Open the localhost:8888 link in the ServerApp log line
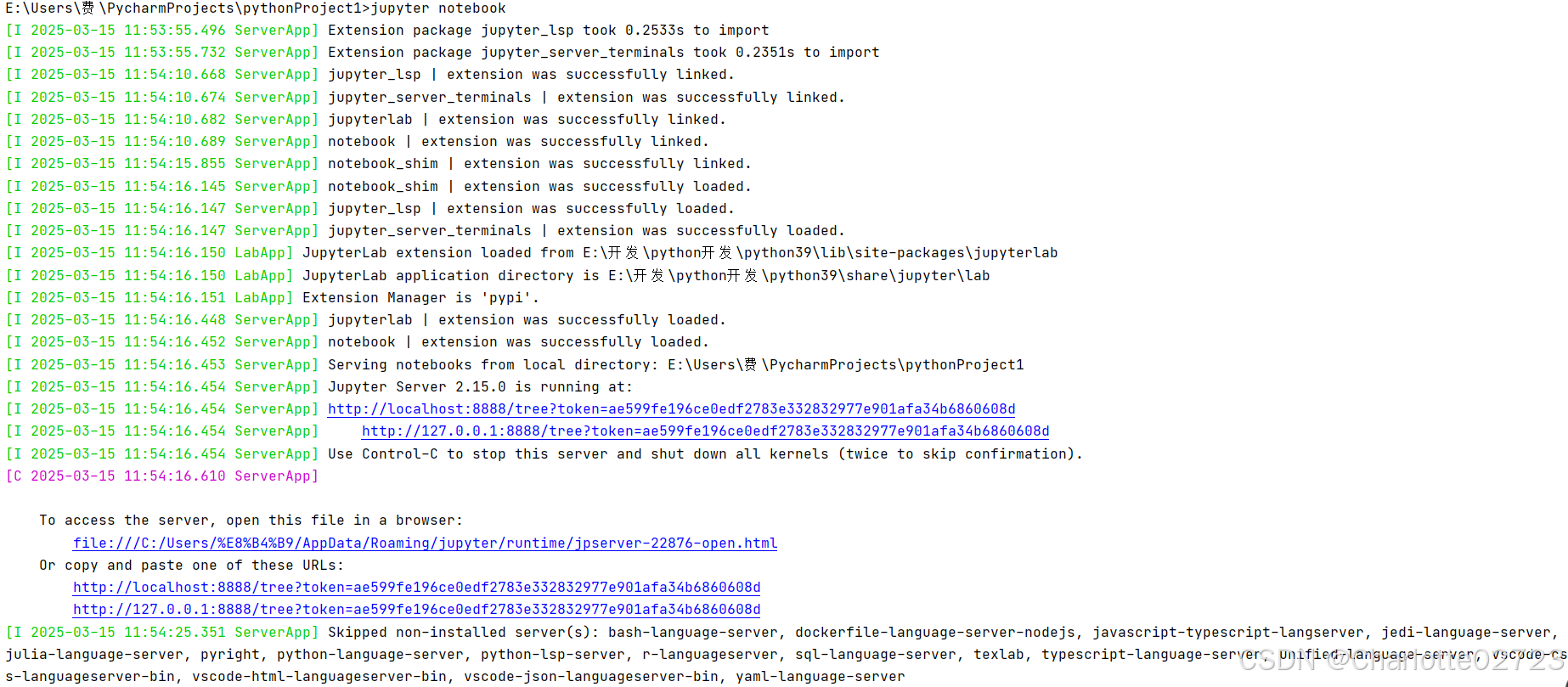 671,409
